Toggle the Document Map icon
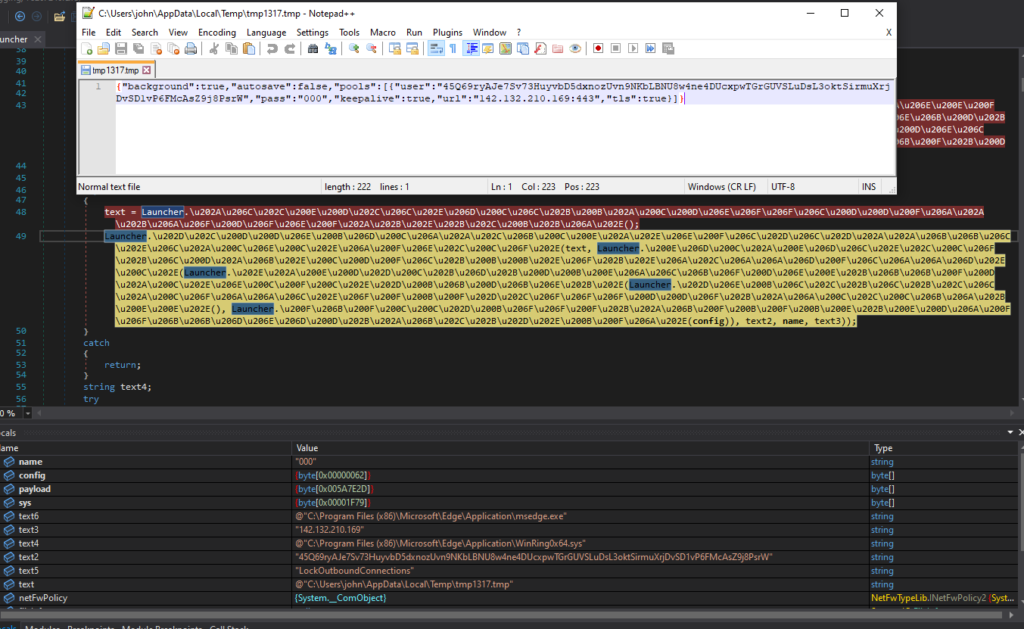Viewport: 1024px width, 629px height. pos(505,49)
